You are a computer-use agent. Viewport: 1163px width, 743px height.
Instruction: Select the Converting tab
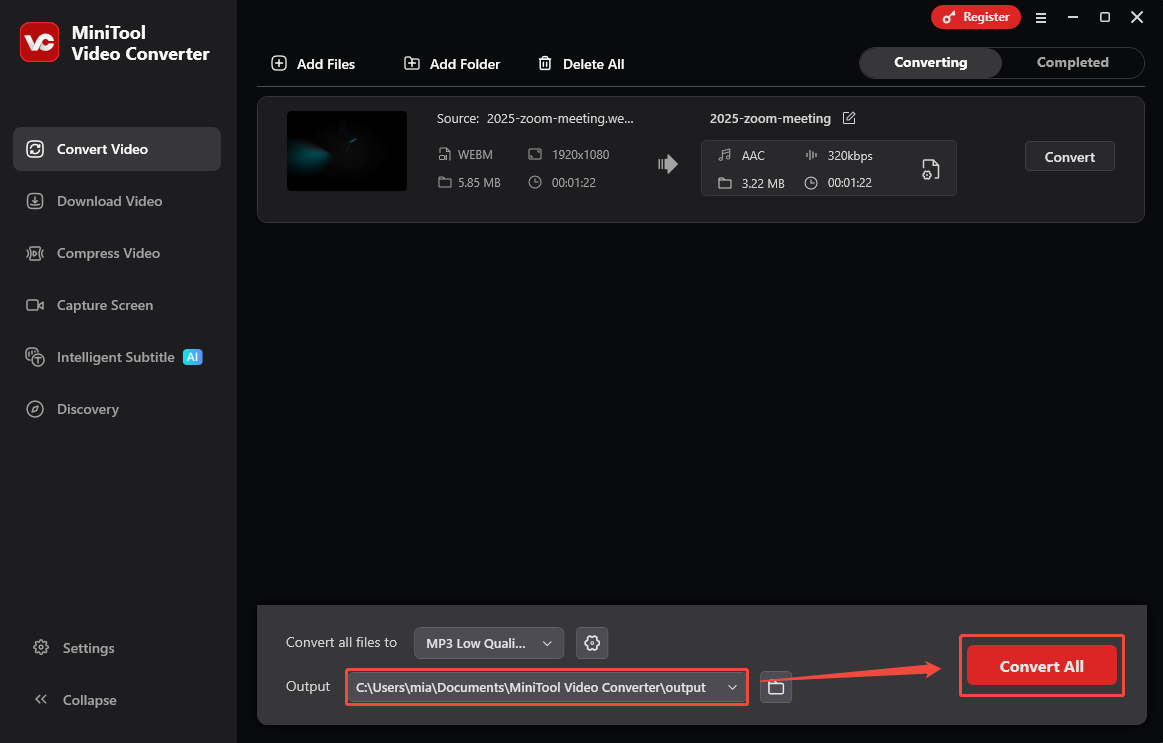click(x=930, y=62)
